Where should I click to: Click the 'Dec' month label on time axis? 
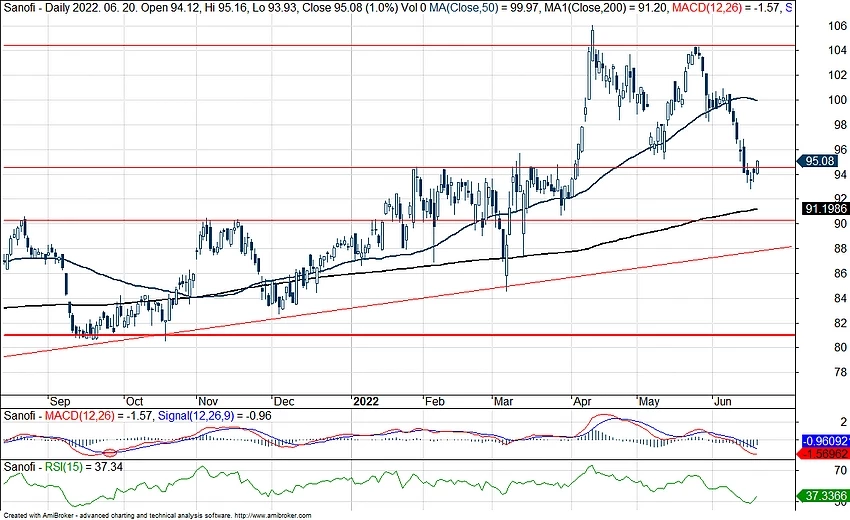[x=284, y=401]
